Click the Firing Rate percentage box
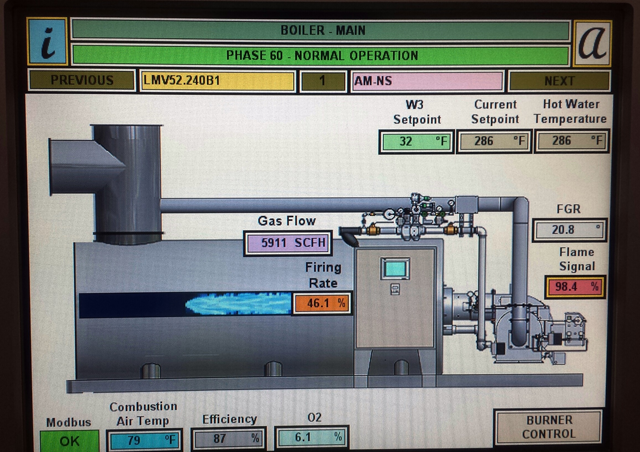 (321, 302)
